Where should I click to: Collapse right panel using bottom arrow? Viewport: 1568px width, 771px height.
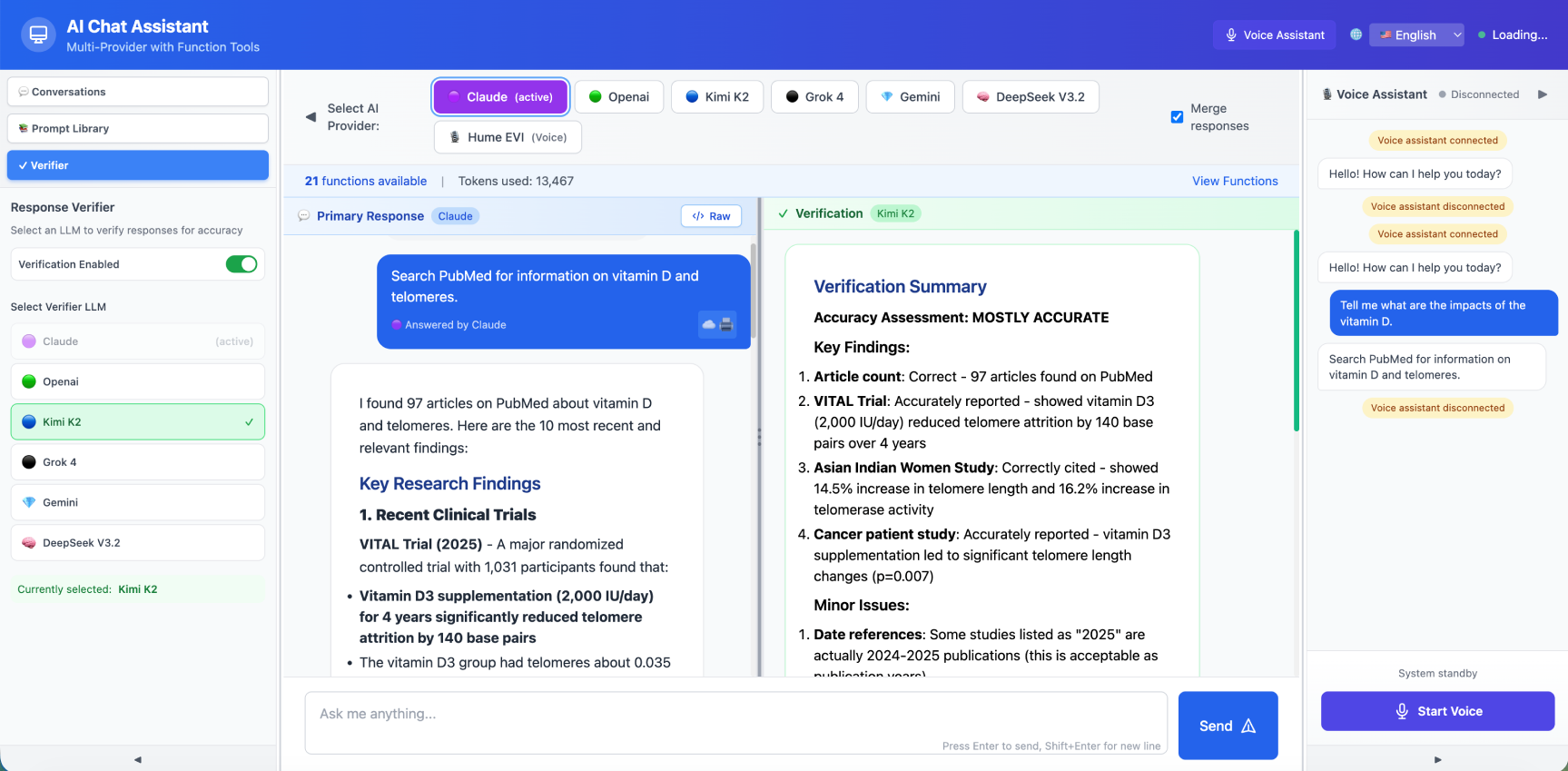point(1437,759)
